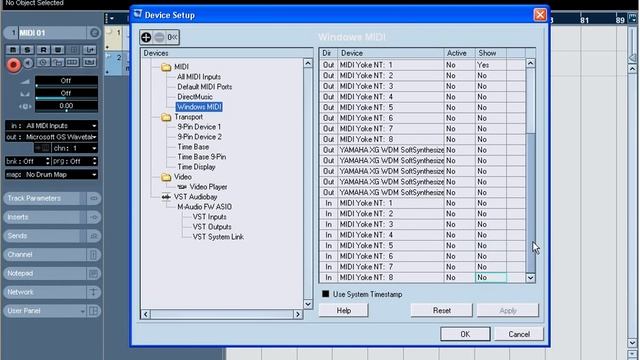This screenshot has width=640, height=360.
Task: Click the Notepad section icon
Action: pos(93,273)
